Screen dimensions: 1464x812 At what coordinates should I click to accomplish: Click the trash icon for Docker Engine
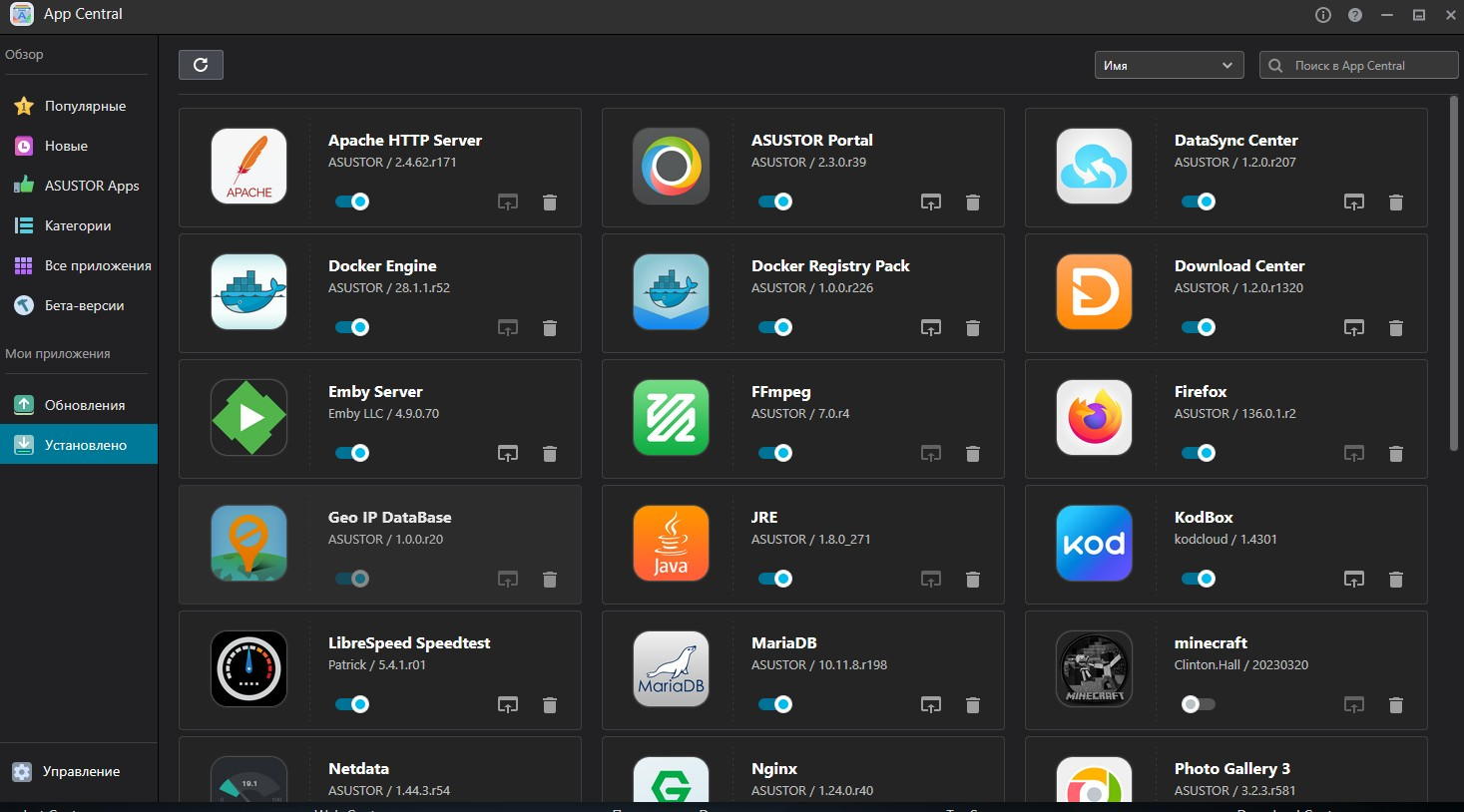click(550, 328)
